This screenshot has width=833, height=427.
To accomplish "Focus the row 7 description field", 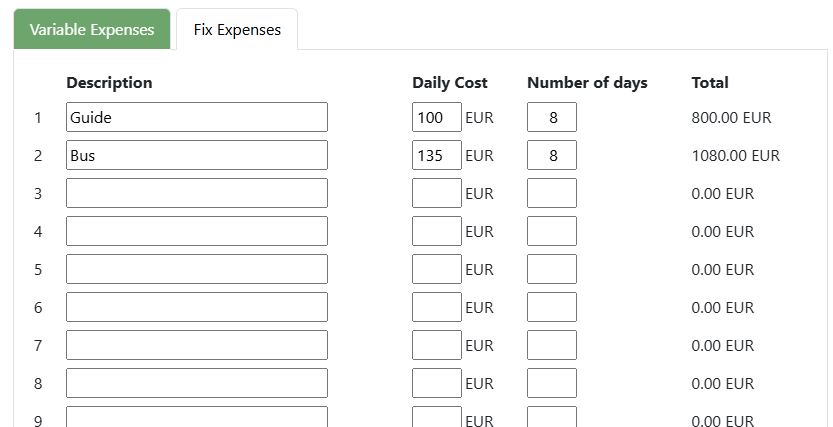I will [196, 345].
